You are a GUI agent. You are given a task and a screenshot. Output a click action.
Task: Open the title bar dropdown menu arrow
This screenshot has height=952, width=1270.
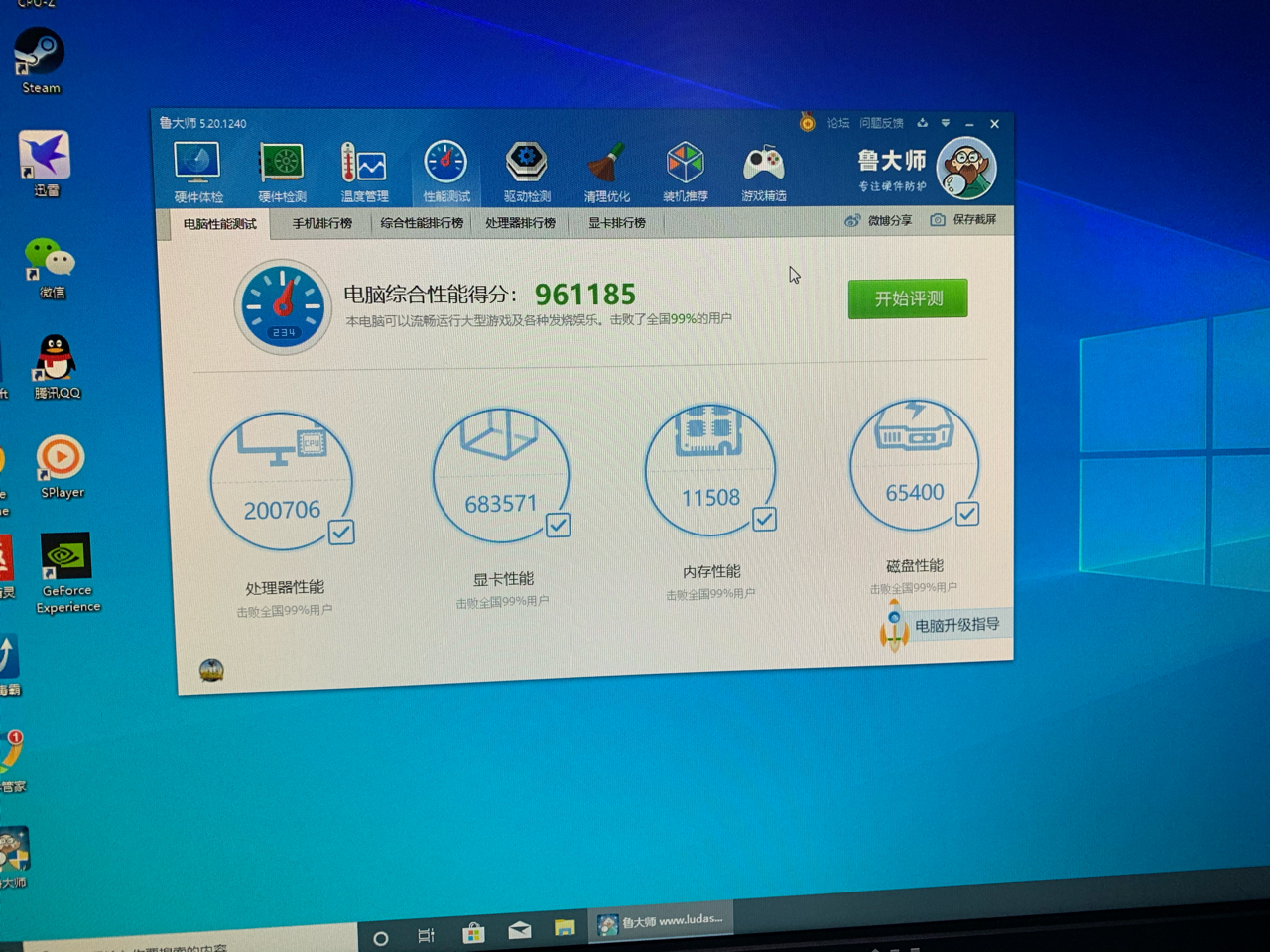pyautogui.click(x=946, y=123)
